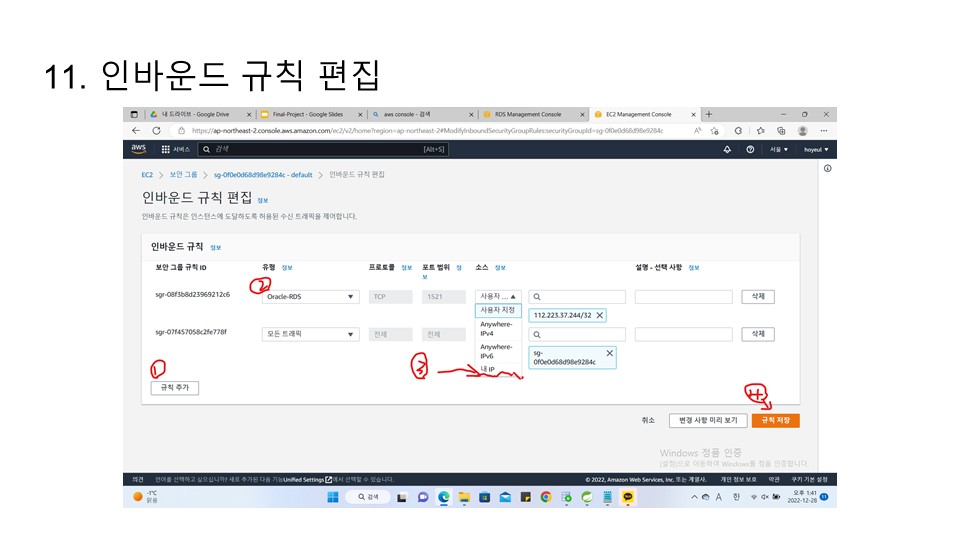
Task: Select Anywhere-IPv6 source option
Action: (498, 351)
